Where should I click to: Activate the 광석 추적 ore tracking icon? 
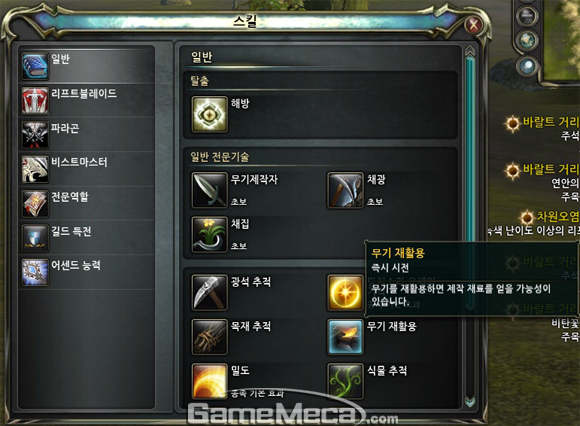click(209, 292)
